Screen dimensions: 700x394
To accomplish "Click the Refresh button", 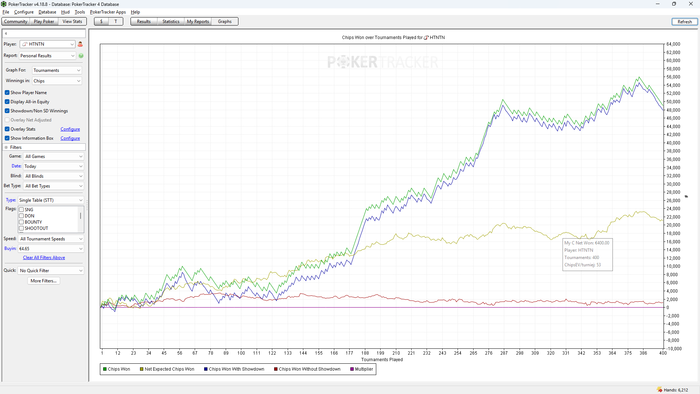I will [684, 21].
